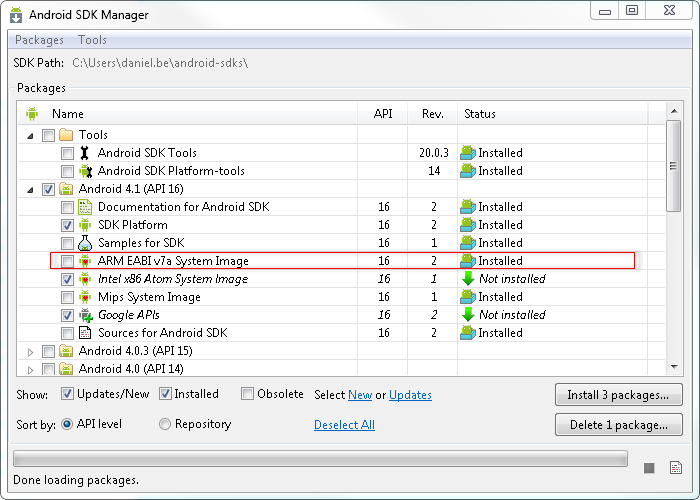Viewport: 700px width, 500px height.
Task: Click the Deselect All link
Action: pyautogui.click(x=344, y=425)
